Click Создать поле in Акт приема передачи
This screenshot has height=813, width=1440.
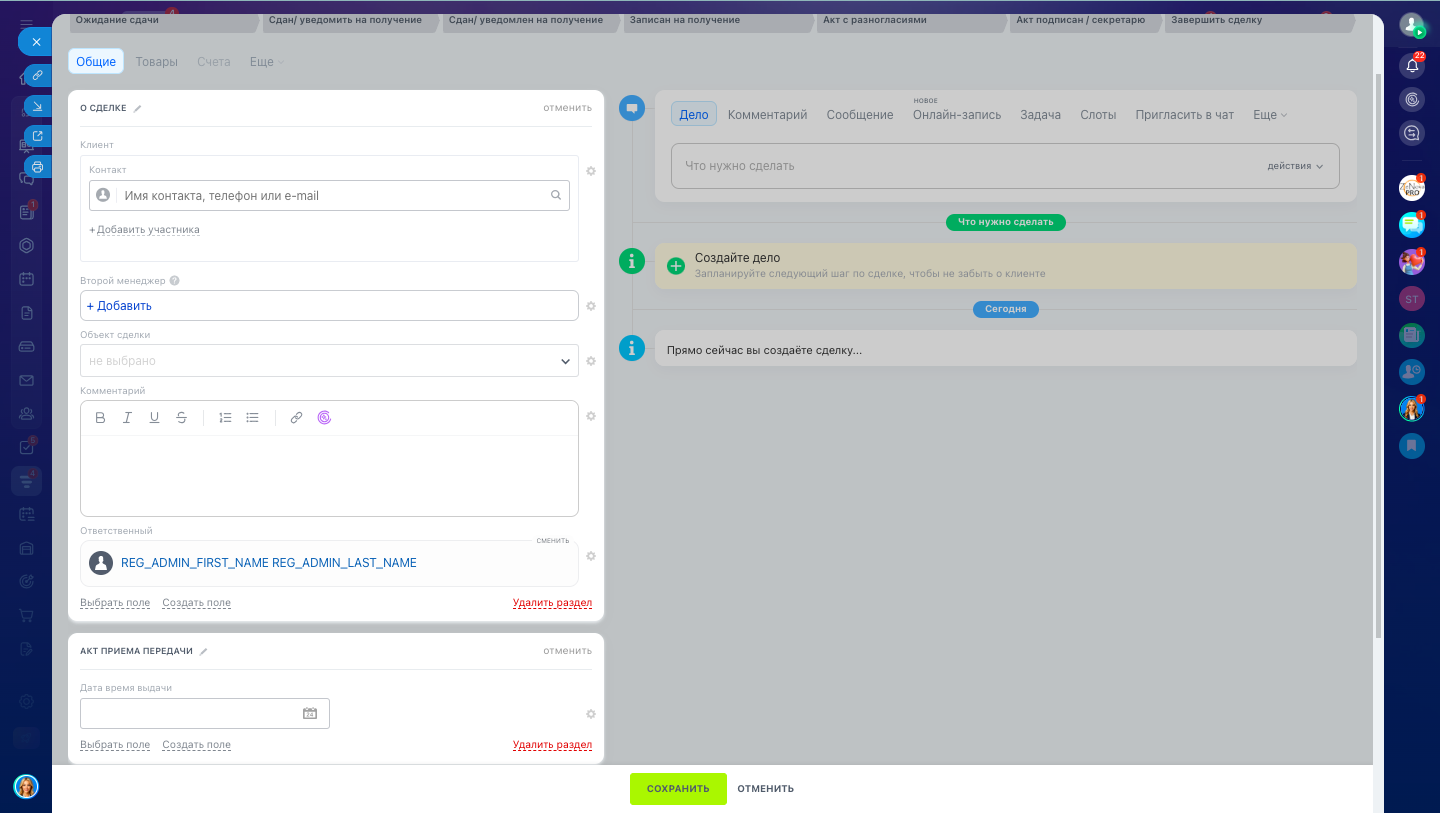196,745
